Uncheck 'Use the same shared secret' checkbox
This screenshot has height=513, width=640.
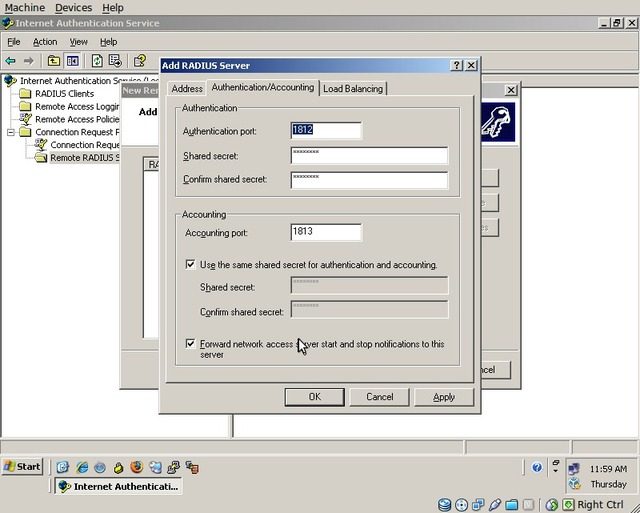(191, 265)
